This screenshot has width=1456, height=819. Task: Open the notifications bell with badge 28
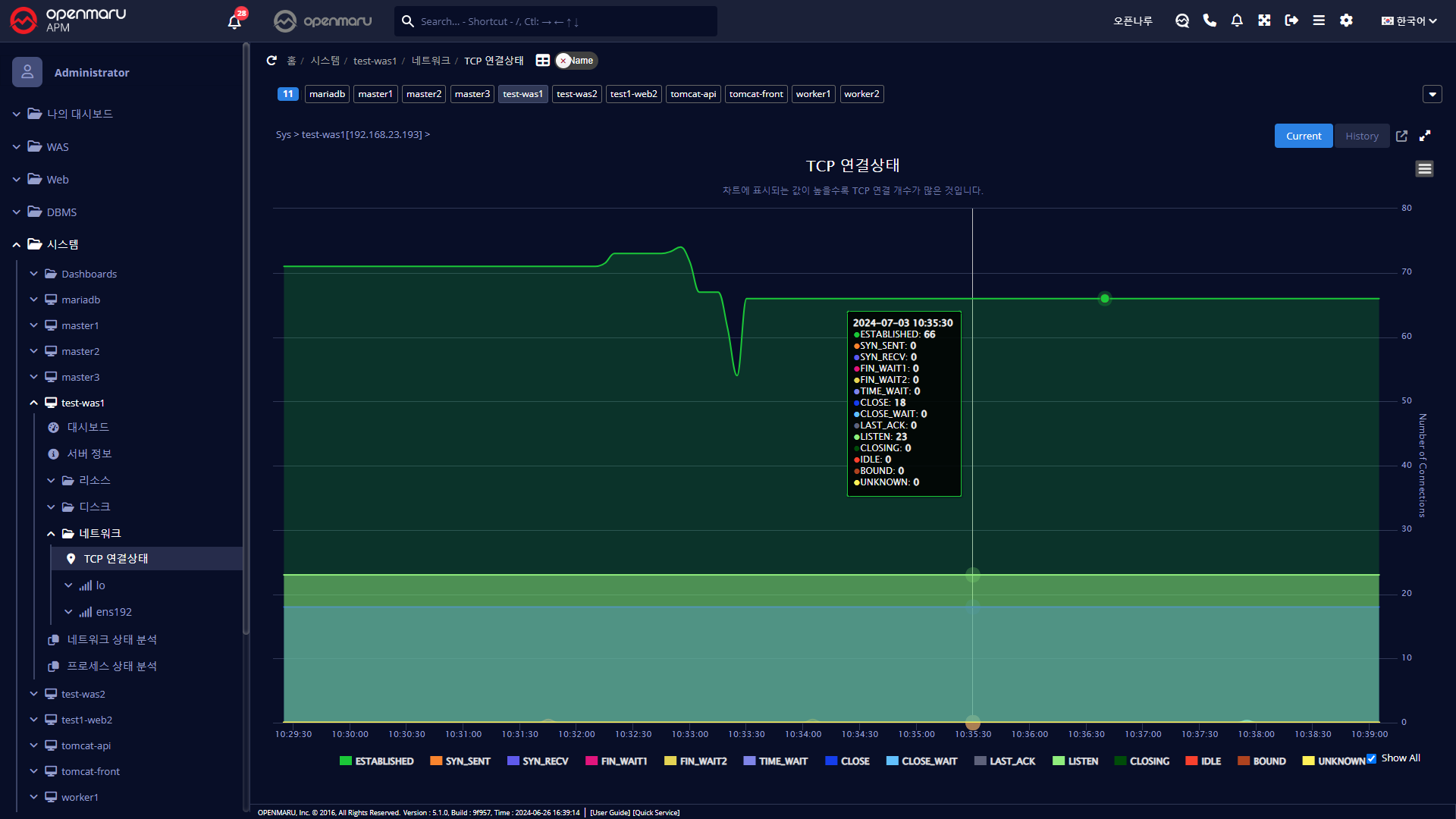tap(234, 21)
